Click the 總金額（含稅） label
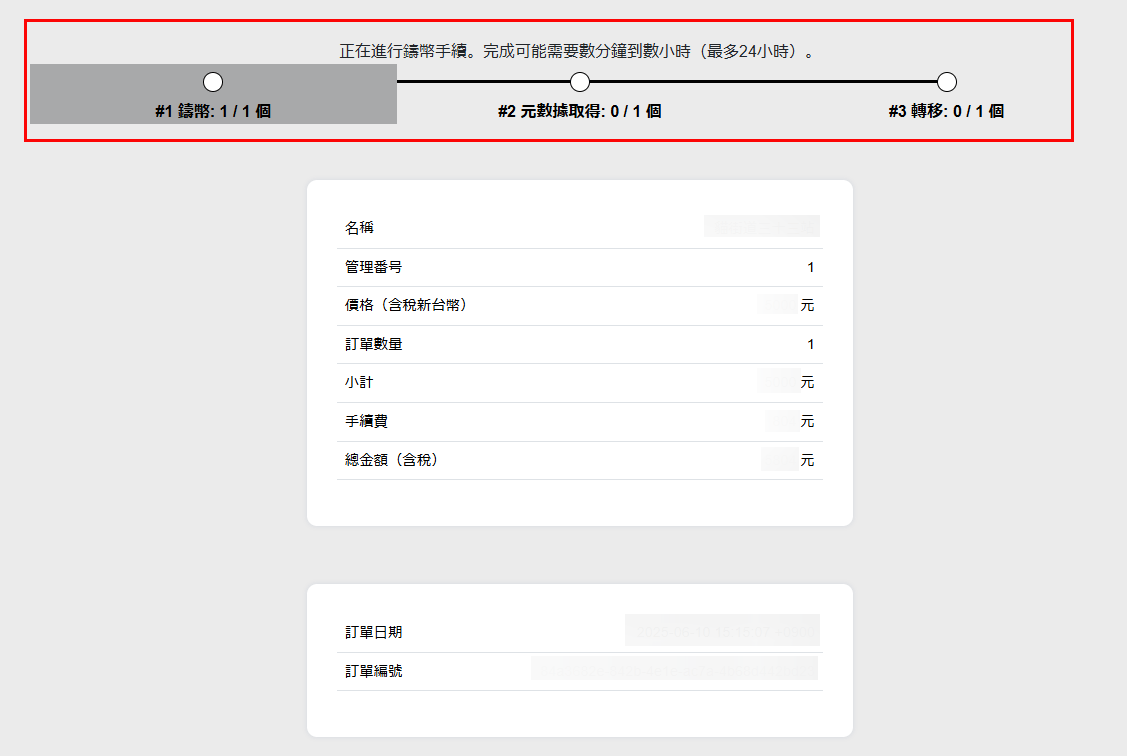The width and height of the screenshot is (1127, 756). tap(392, 461)
